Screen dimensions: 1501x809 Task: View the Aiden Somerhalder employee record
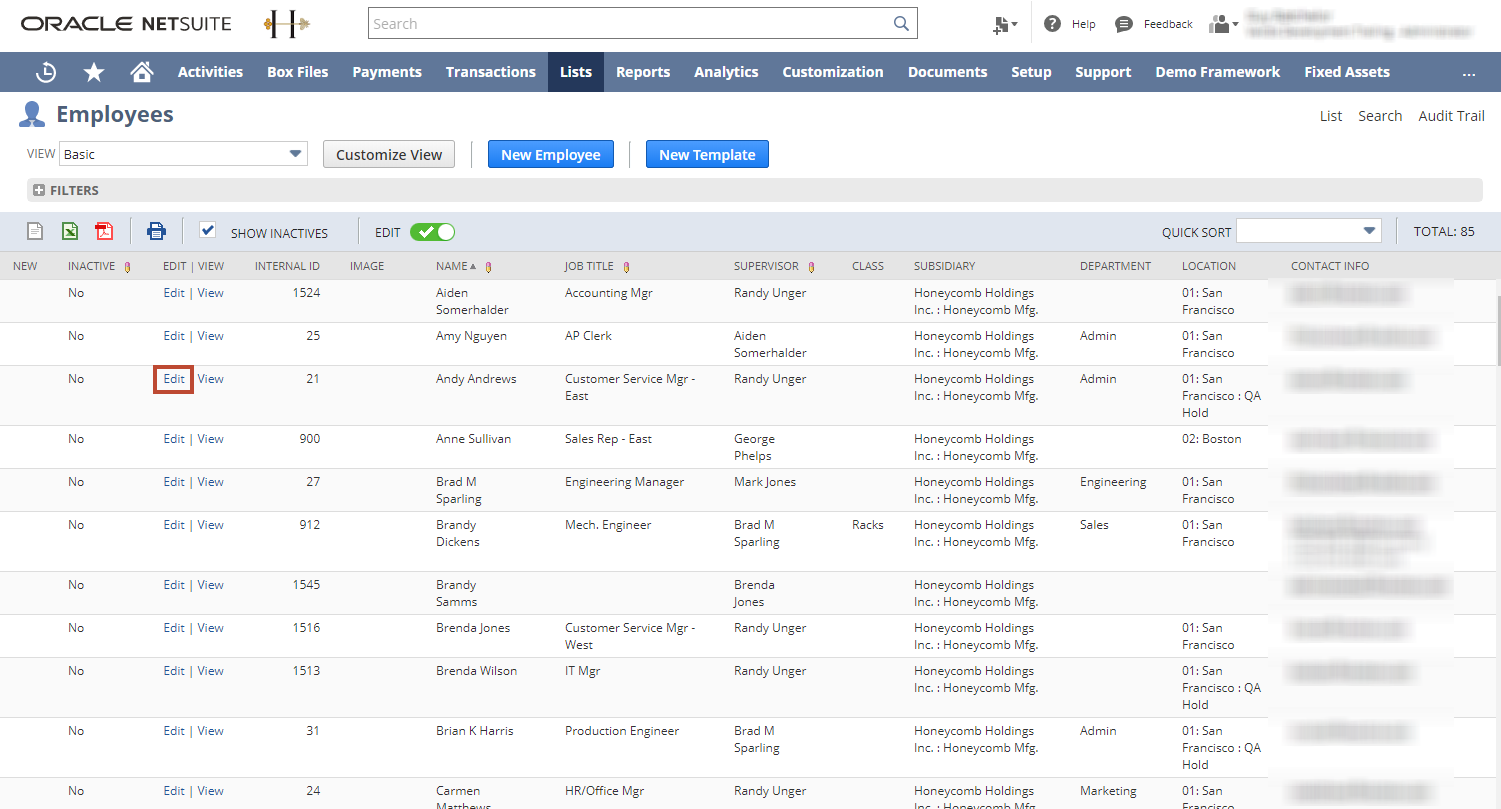[211, 293]
